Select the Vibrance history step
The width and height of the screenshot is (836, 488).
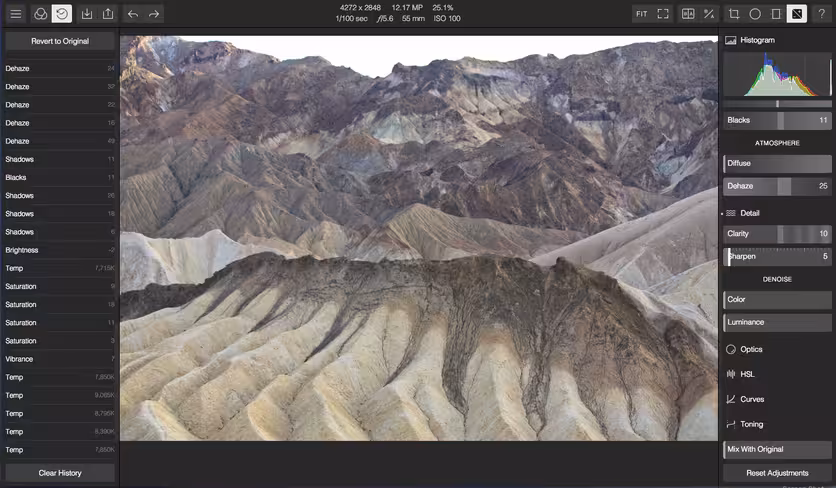(60, 359)
